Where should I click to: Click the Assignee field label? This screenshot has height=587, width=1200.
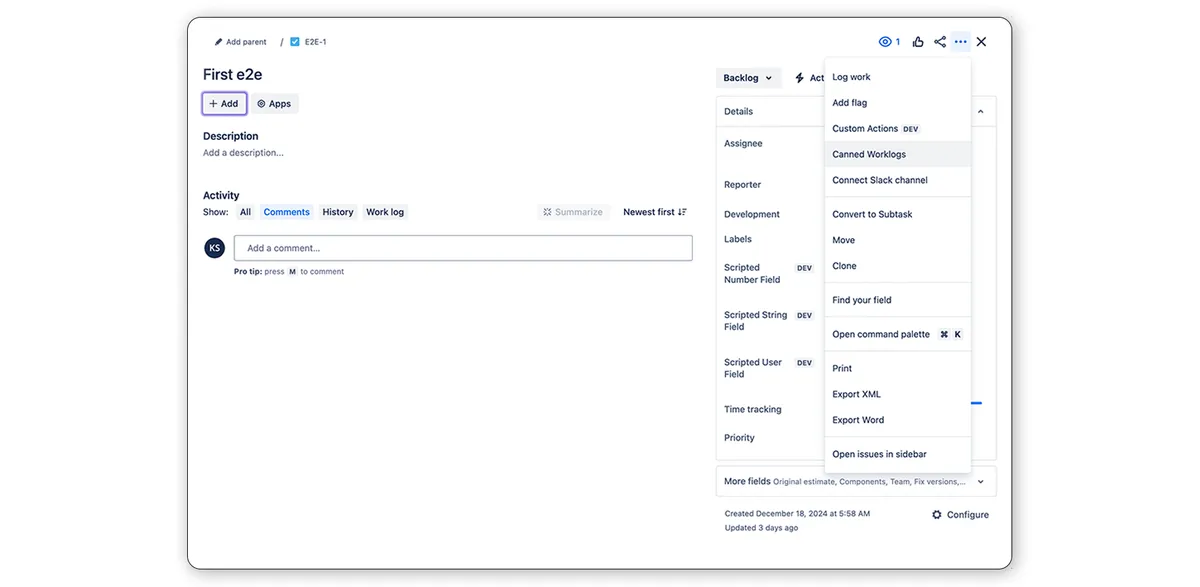[x=743, y=144]
